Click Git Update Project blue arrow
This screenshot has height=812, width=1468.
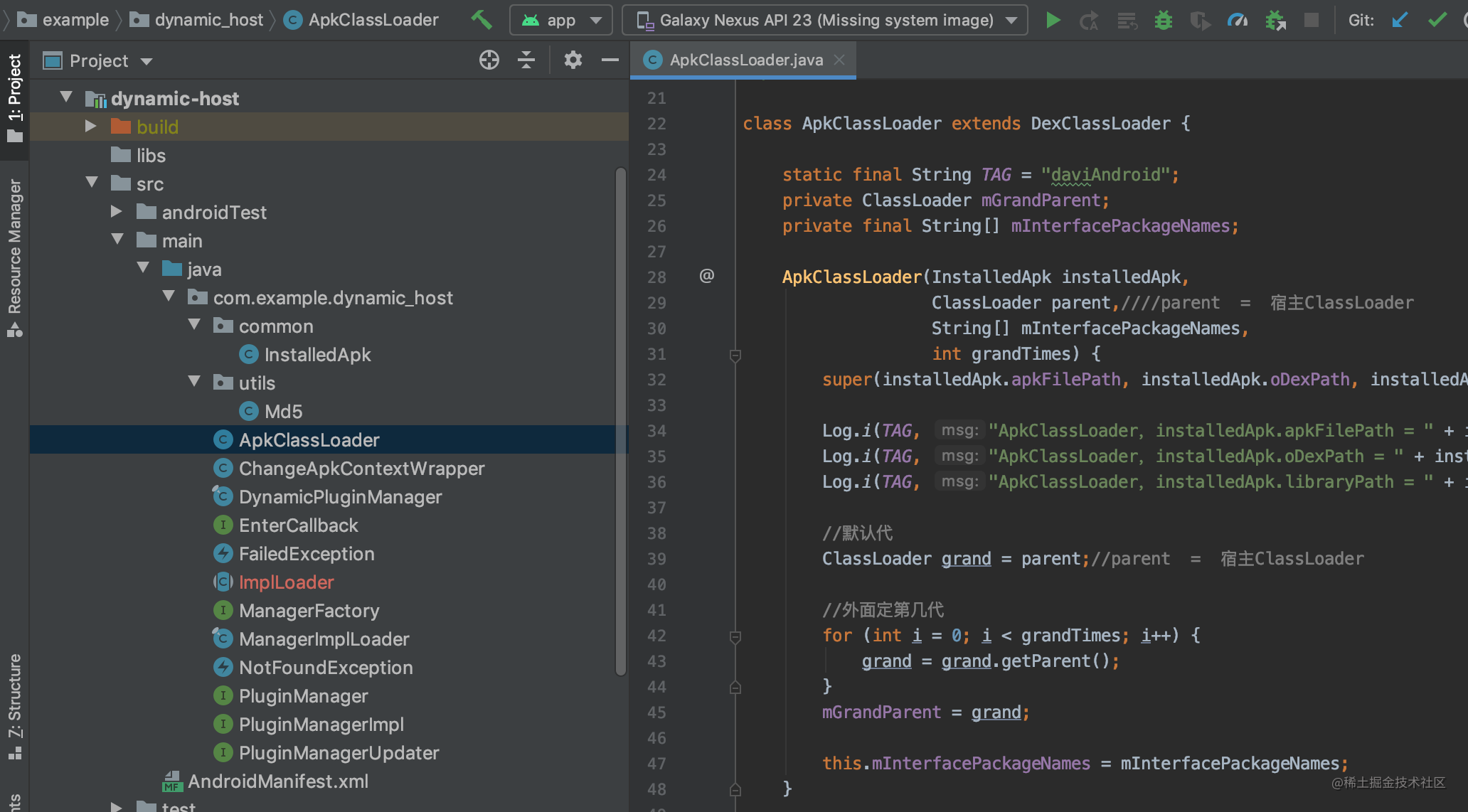pos(1399,20)
